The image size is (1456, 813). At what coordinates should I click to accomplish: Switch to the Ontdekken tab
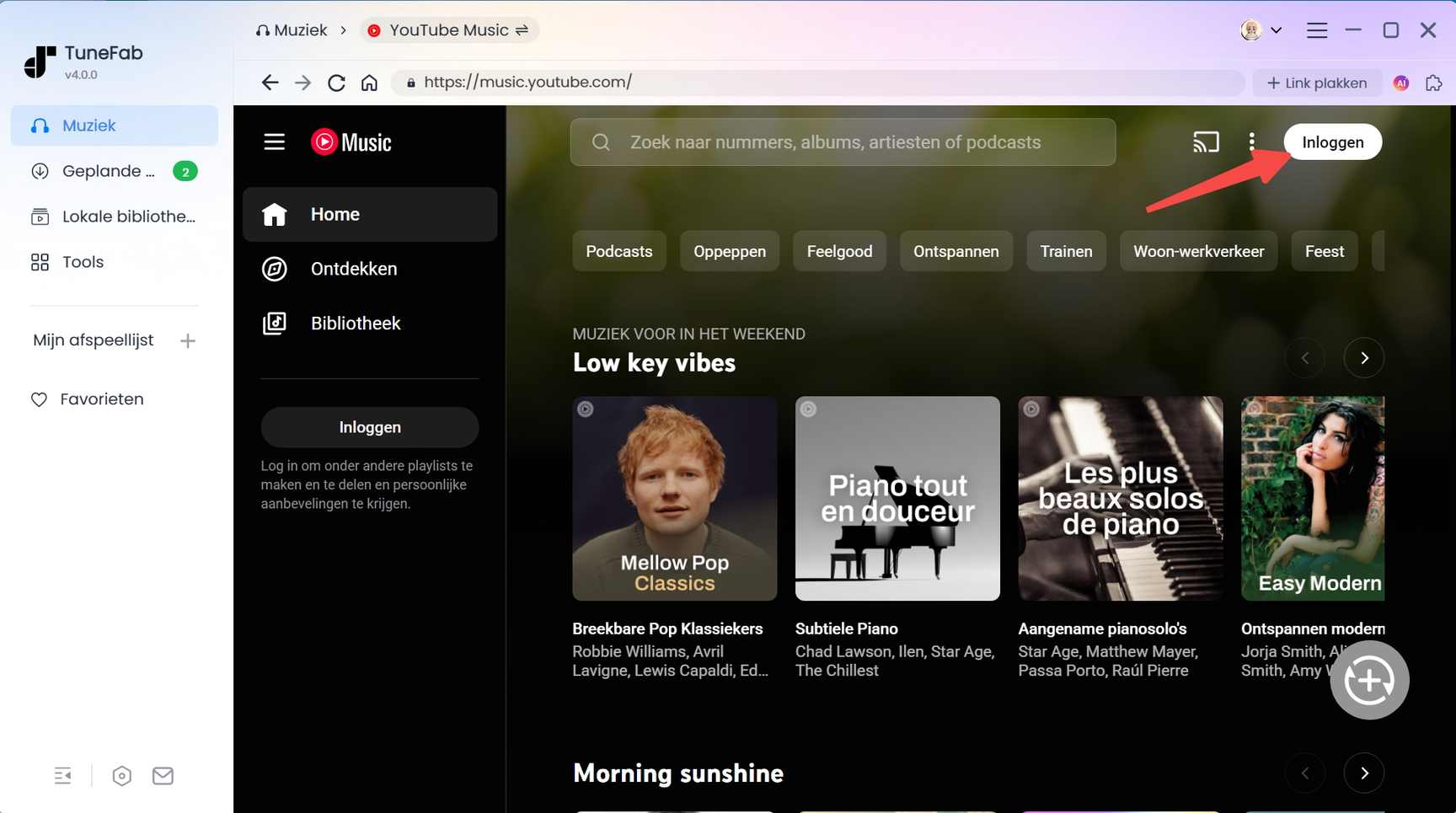tap(354, 269)
